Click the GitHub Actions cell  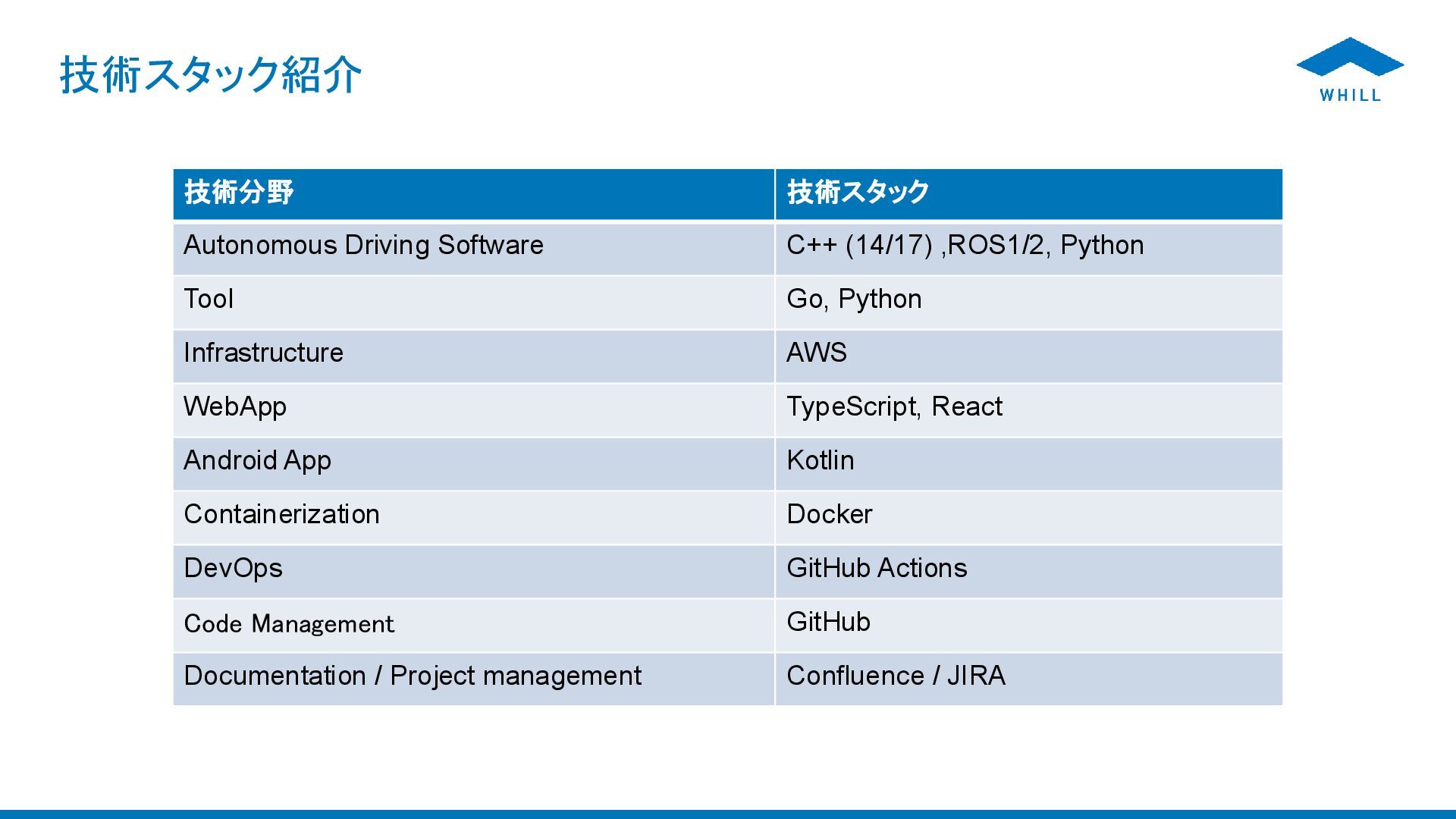tap(877, 569)
